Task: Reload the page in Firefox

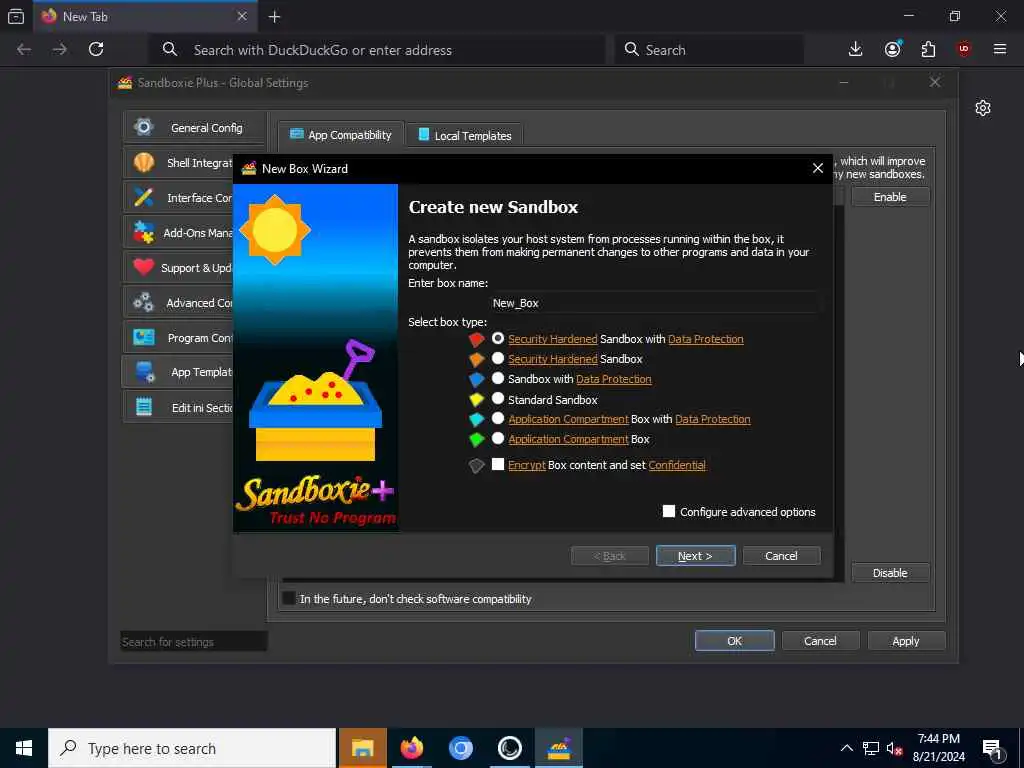Action: click(x=96, y=49)
